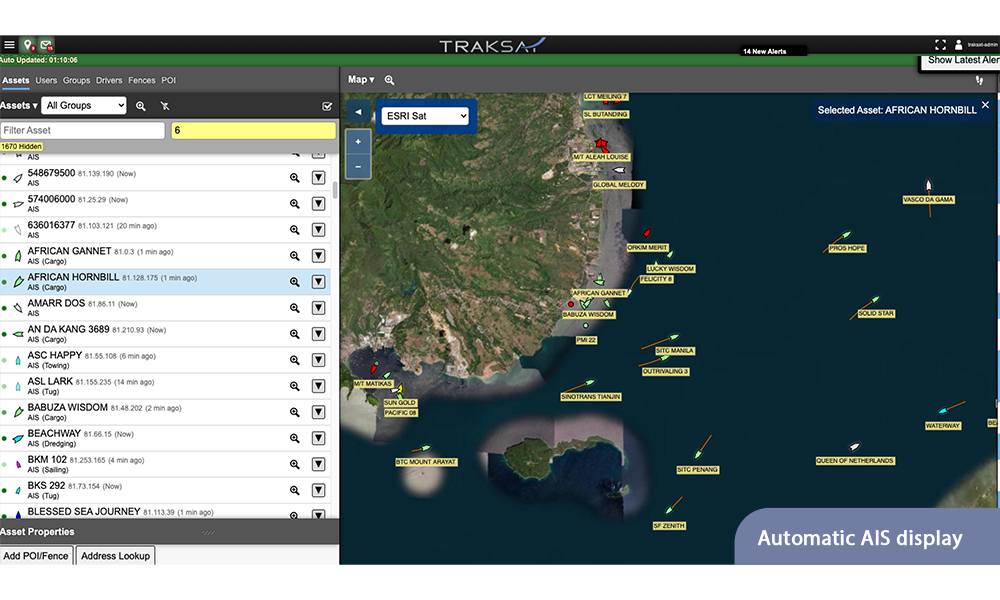The height and width of the screenshot is (600, 1000).
Task: Click the fullscreen icon in top bar
Action: tap(940, 45)
